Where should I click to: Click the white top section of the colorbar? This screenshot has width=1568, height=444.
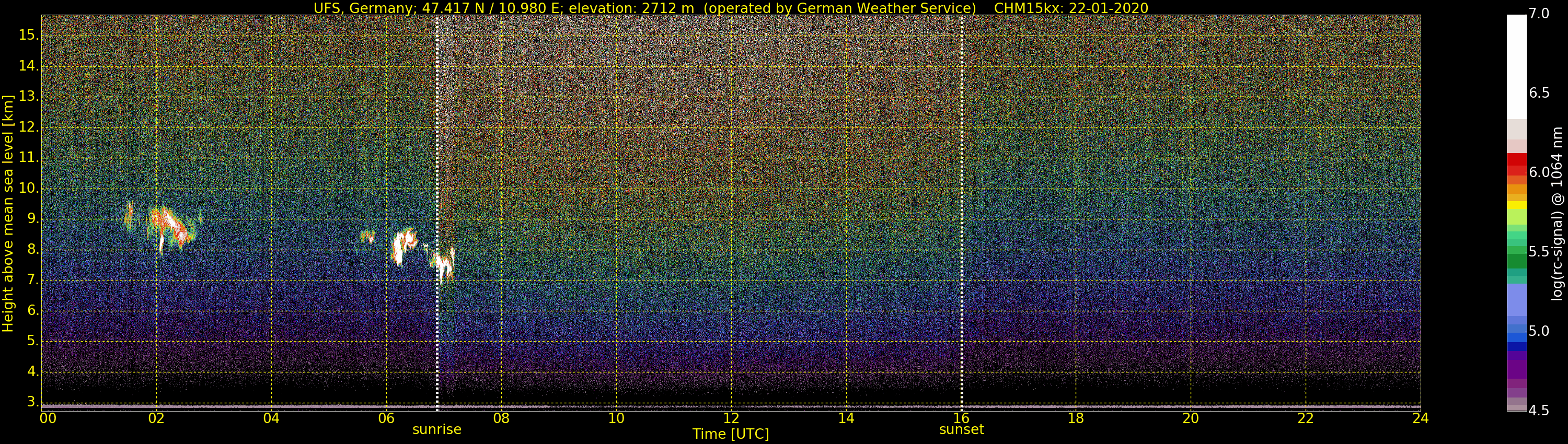pyautogui.click(x=1516, y=67)
